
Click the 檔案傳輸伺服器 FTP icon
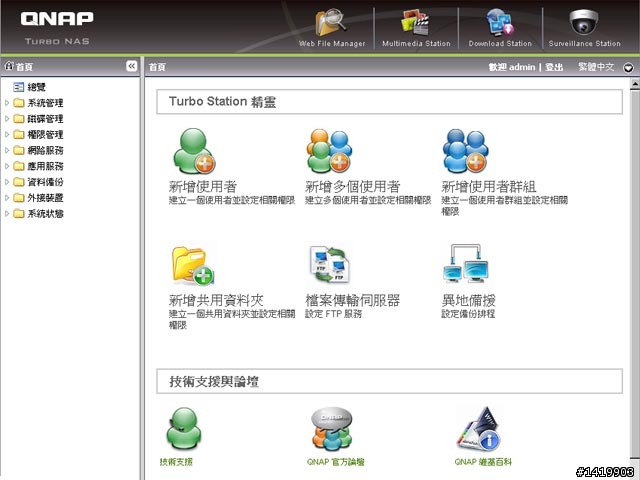click(x=329, y=264)
